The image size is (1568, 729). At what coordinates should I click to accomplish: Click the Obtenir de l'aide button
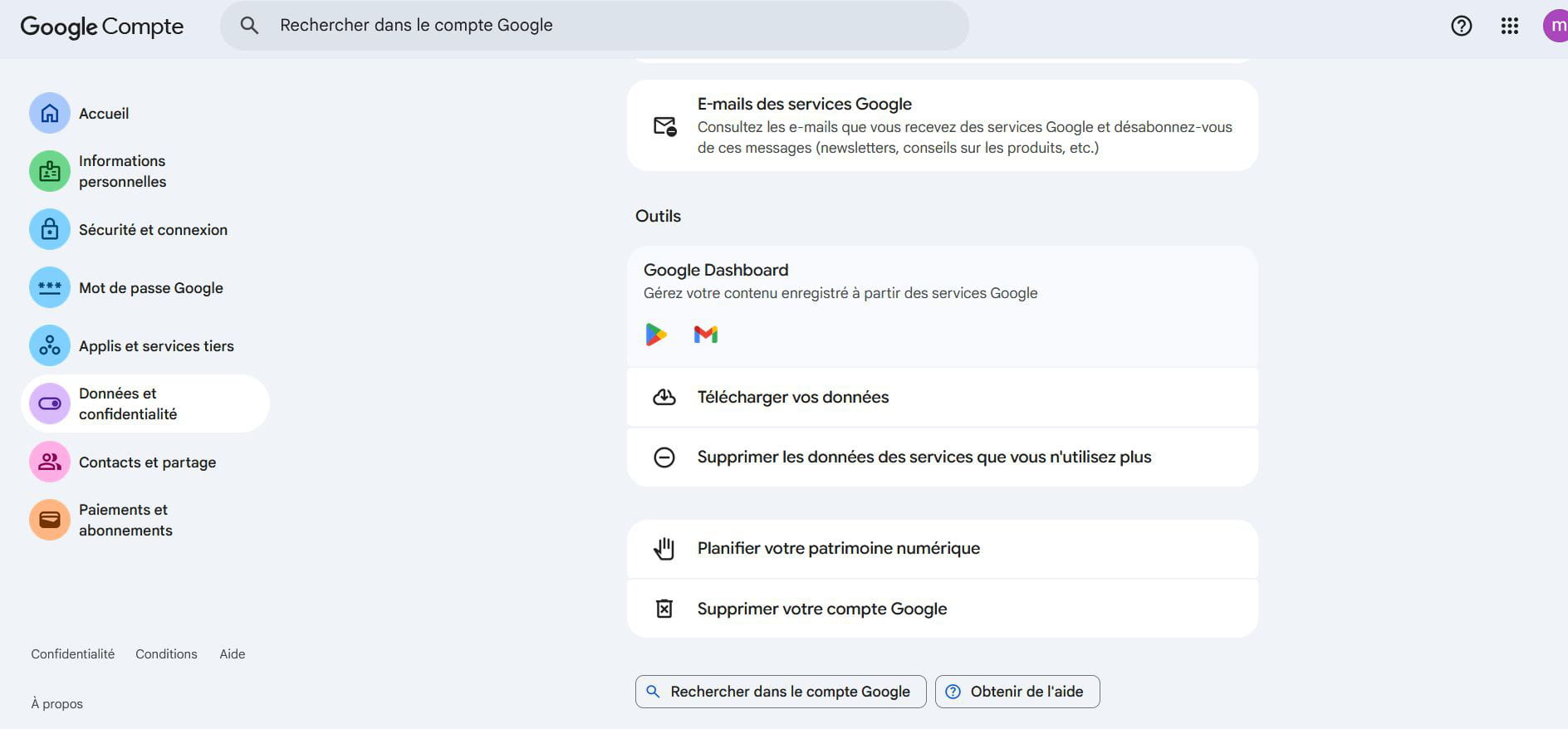[1017, 692]
